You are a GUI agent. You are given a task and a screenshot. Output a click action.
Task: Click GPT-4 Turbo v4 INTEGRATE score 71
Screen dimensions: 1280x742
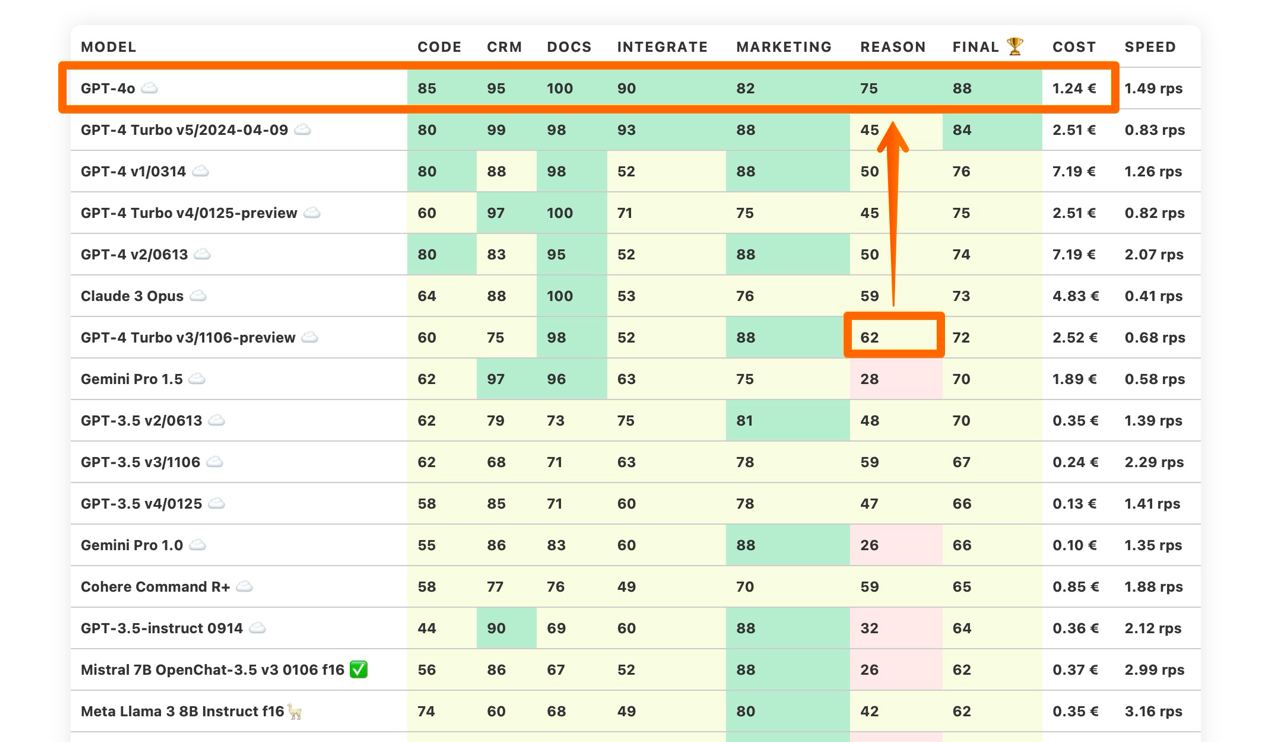coord(625,213)
